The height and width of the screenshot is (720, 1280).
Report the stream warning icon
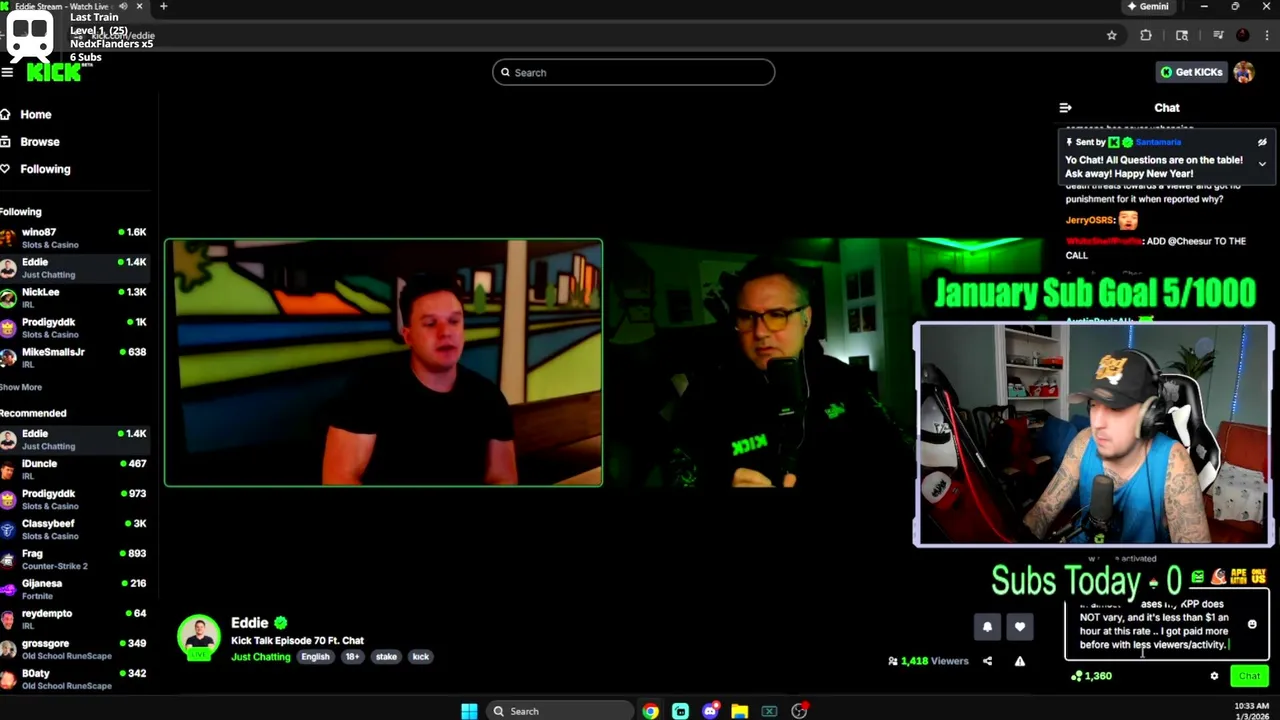(1020, 661)
